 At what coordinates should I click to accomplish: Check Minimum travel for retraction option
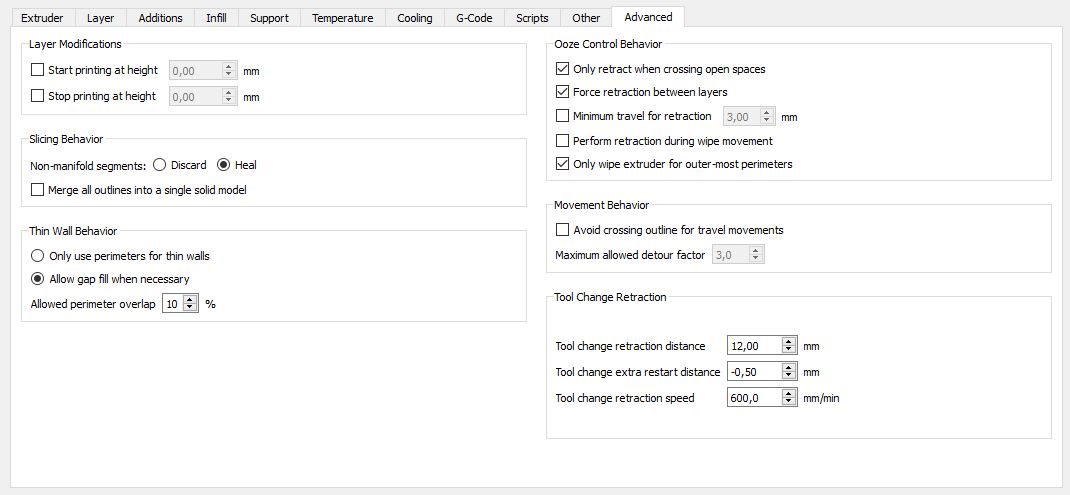point(562,116)
